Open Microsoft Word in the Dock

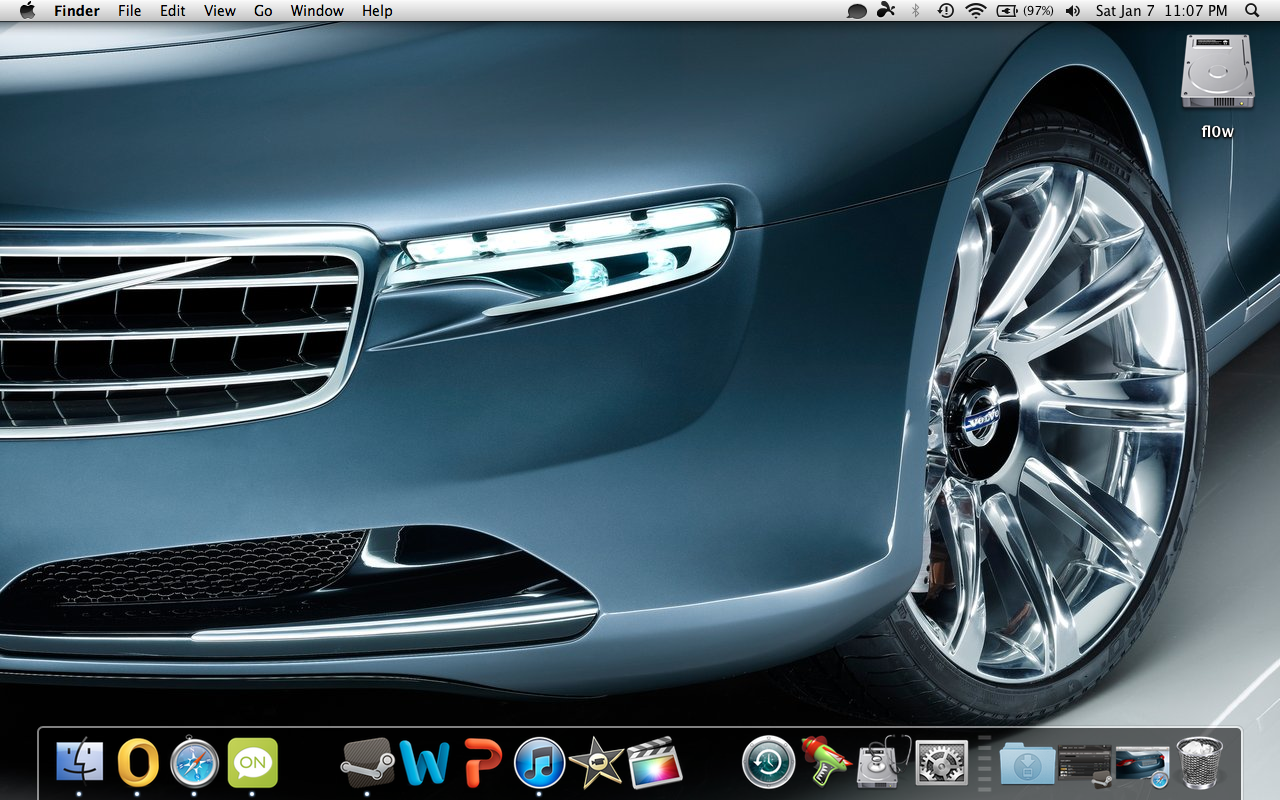tap(424, 763)
